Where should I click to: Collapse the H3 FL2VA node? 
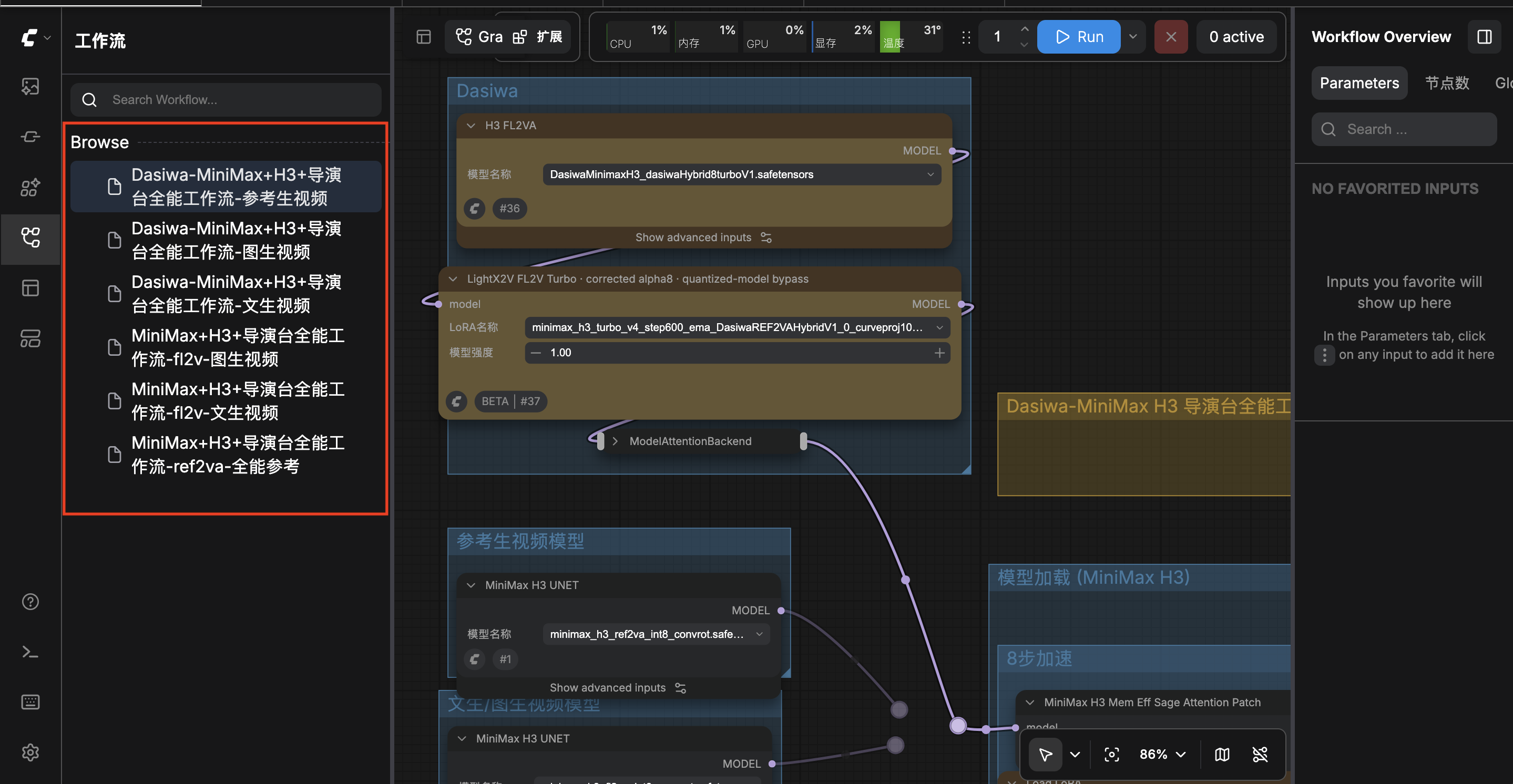471,126
